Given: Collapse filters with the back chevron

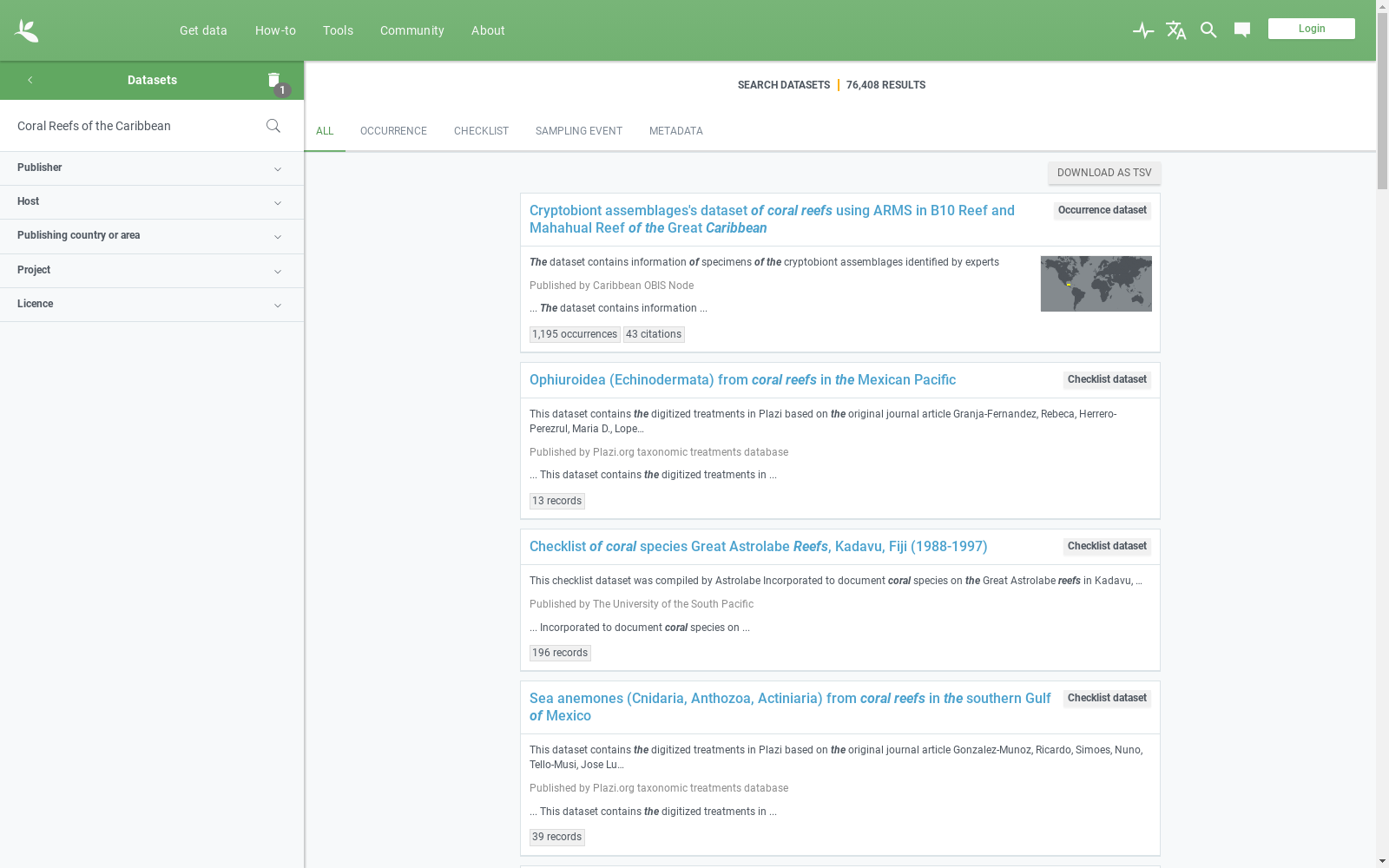Looking at the screenshot, I should click(x=30, y=80).
